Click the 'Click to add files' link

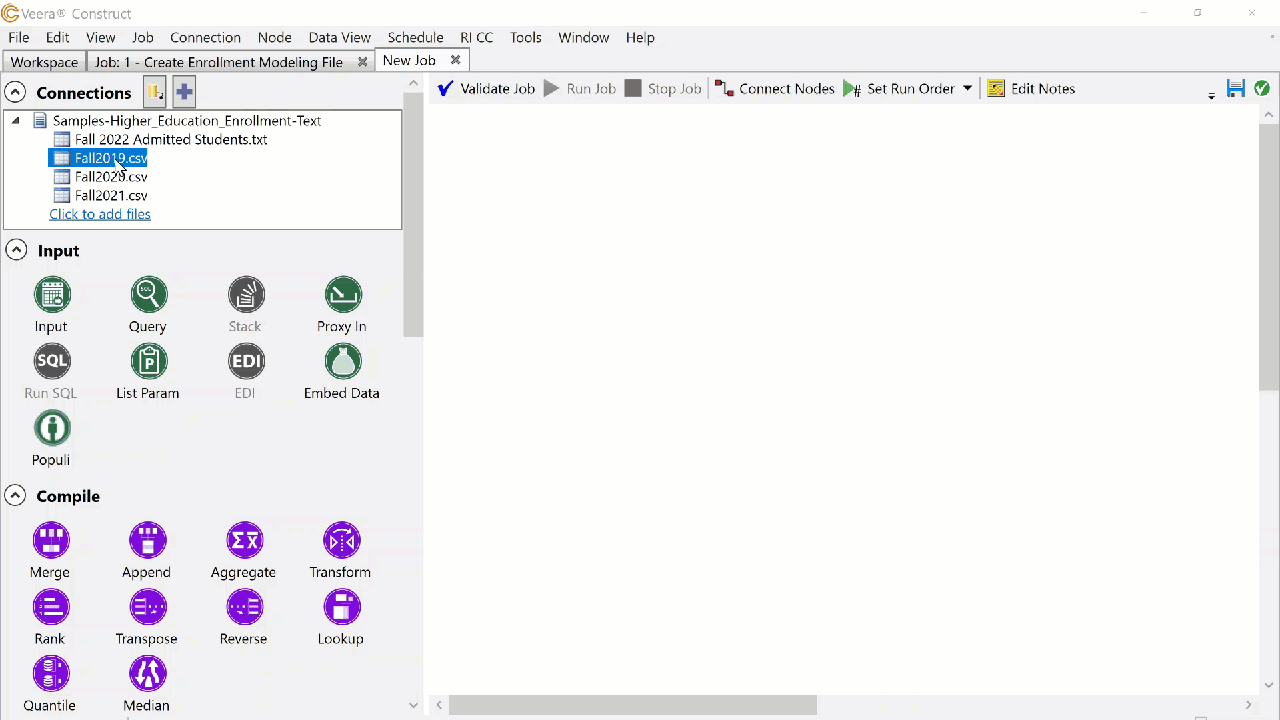point(100,214)
